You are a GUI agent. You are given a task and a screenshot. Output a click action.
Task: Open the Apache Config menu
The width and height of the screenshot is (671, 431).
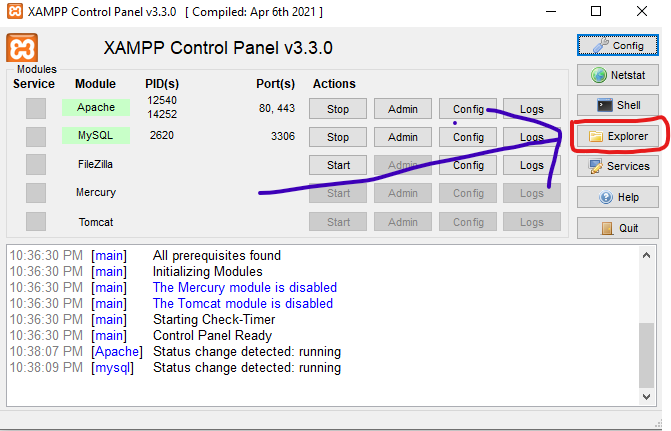(x=468, y=109)
